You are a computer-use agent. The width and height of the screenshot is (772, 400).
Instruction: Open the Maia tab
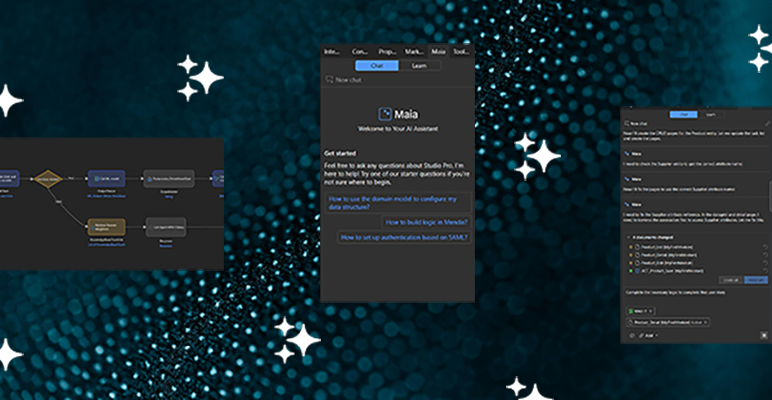438,51
